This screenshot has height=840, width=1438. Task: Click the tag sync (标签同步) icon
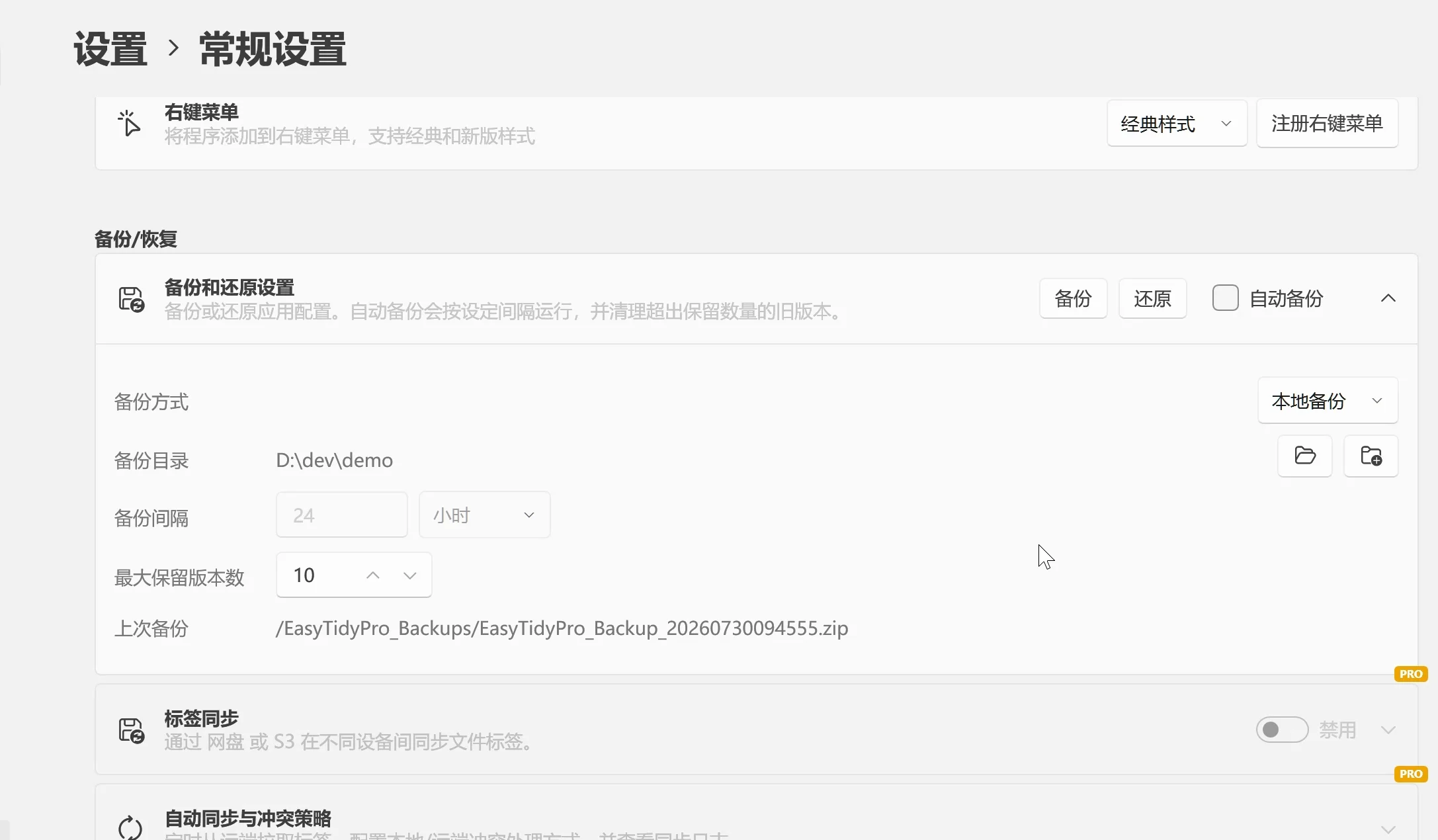[131, 730]
